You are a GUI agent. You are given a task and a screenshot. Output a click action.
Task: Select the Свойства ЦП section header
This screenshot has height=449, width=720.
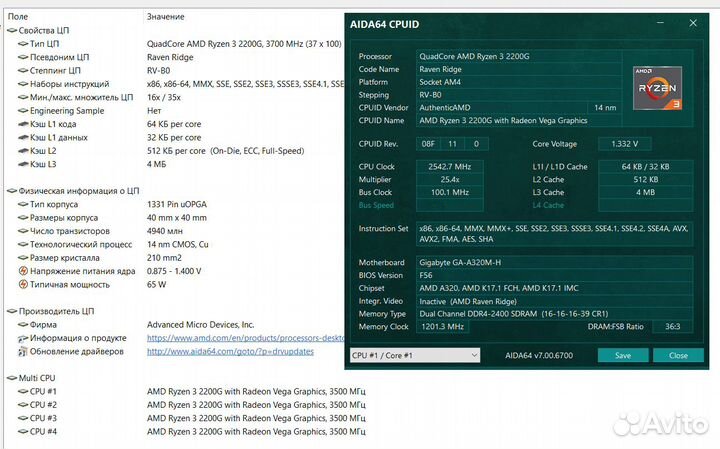(x=44, y=30)
